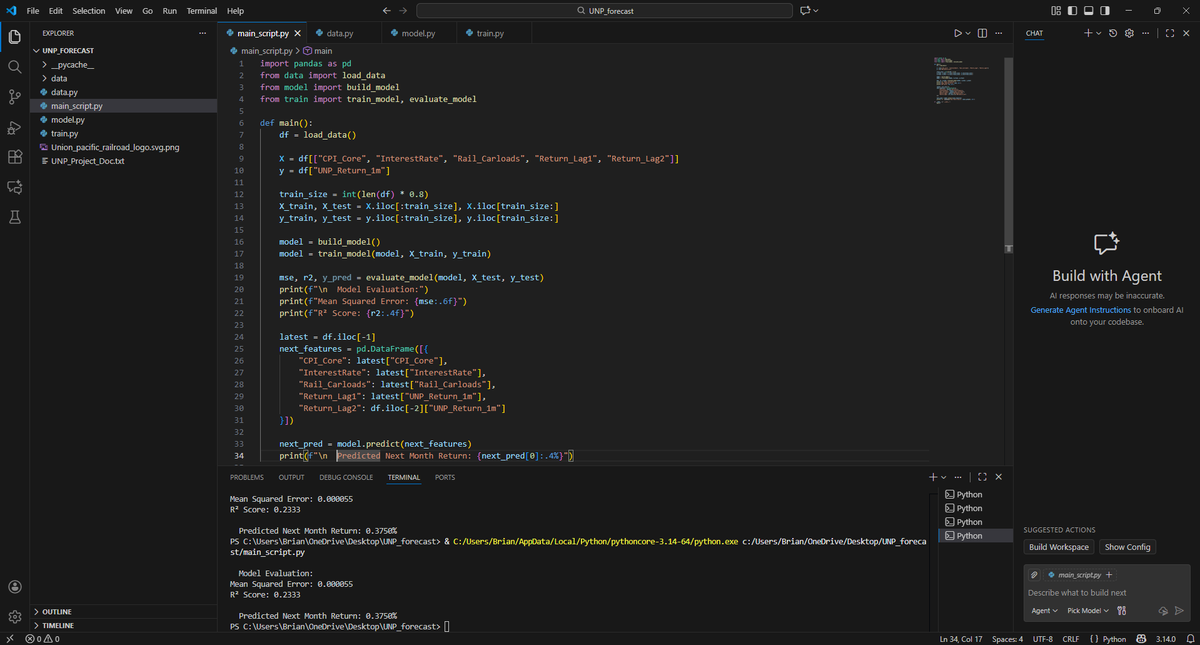
Task: Toggle the secondary side bar
Action: coord(1104,10)
